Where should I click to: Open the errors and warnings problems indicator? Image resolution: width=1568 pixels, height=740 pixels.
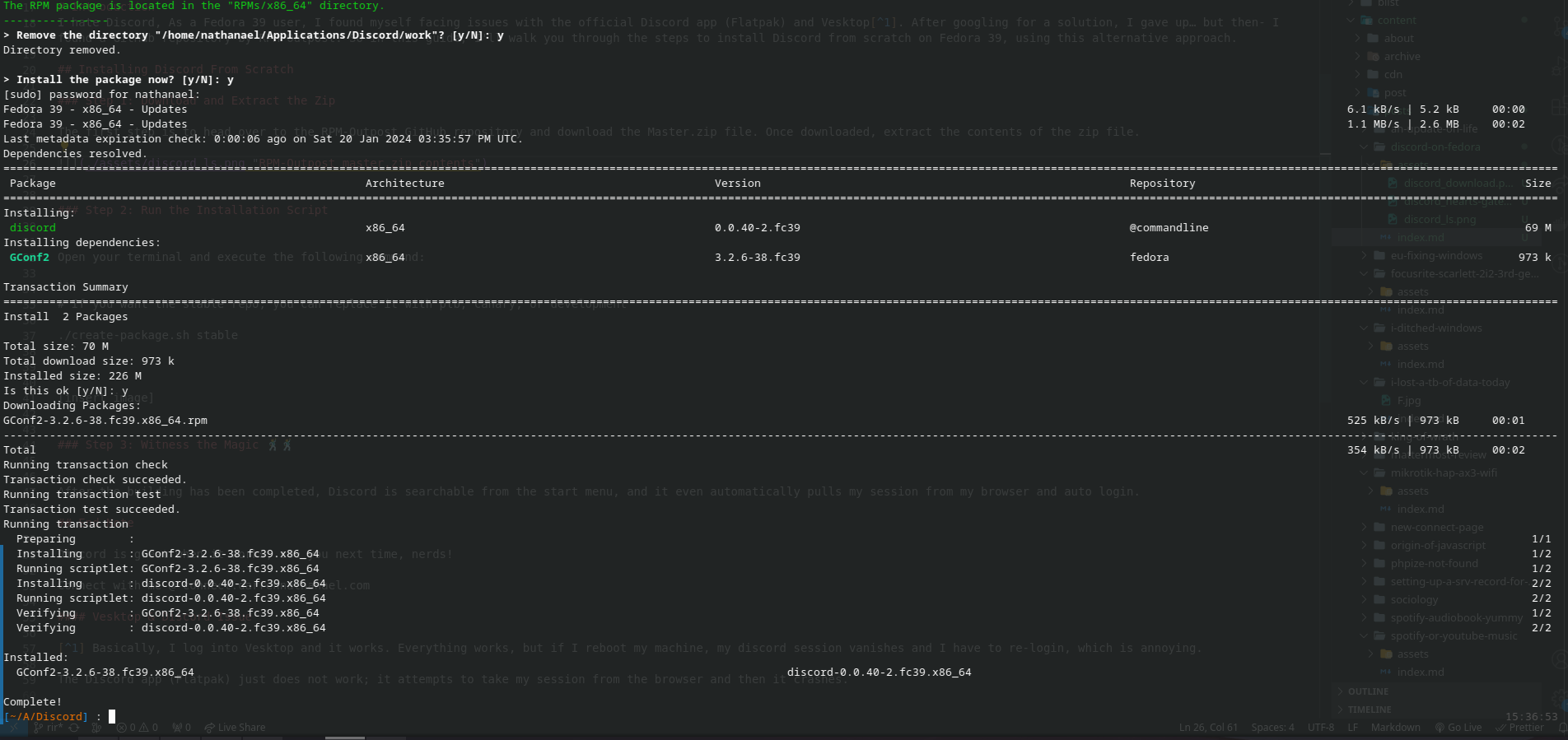[138, 728]
